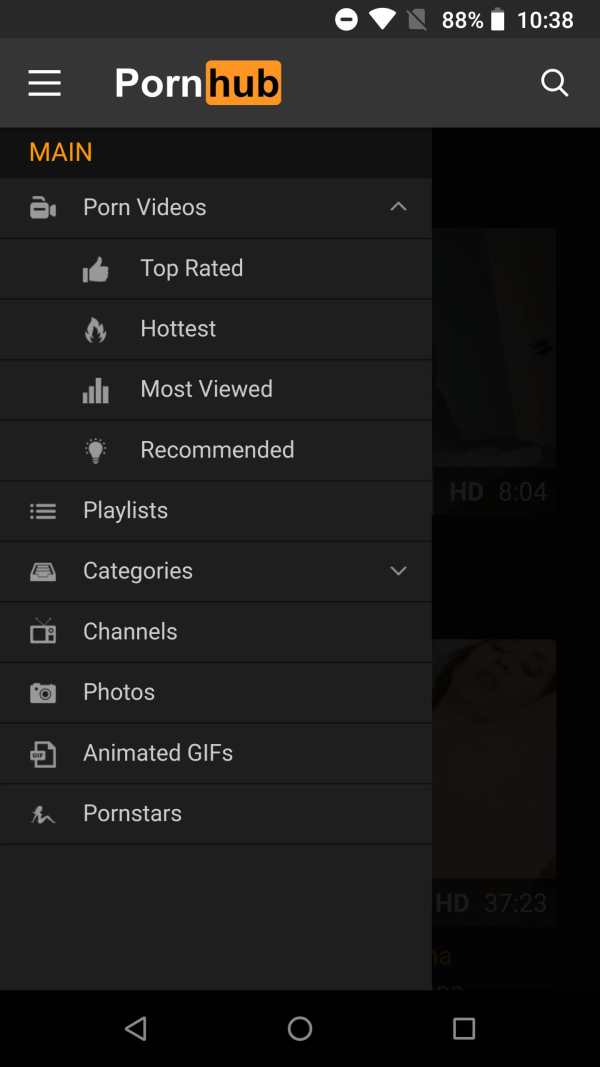Open search with the magnifier icon
This screenshot has width=600, height=1067.
554,83
